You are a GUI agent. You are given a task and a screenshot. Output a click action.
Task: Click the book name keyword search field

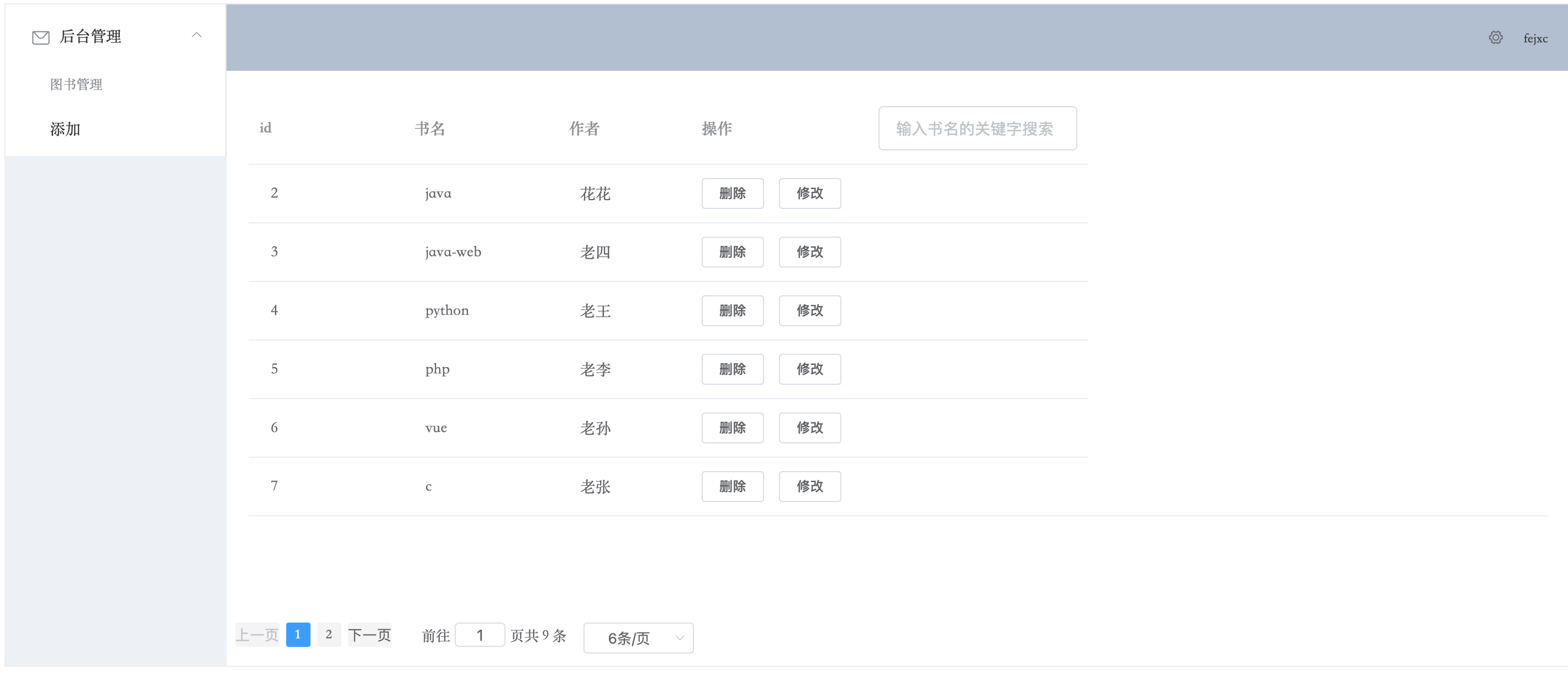coord(977,128)
